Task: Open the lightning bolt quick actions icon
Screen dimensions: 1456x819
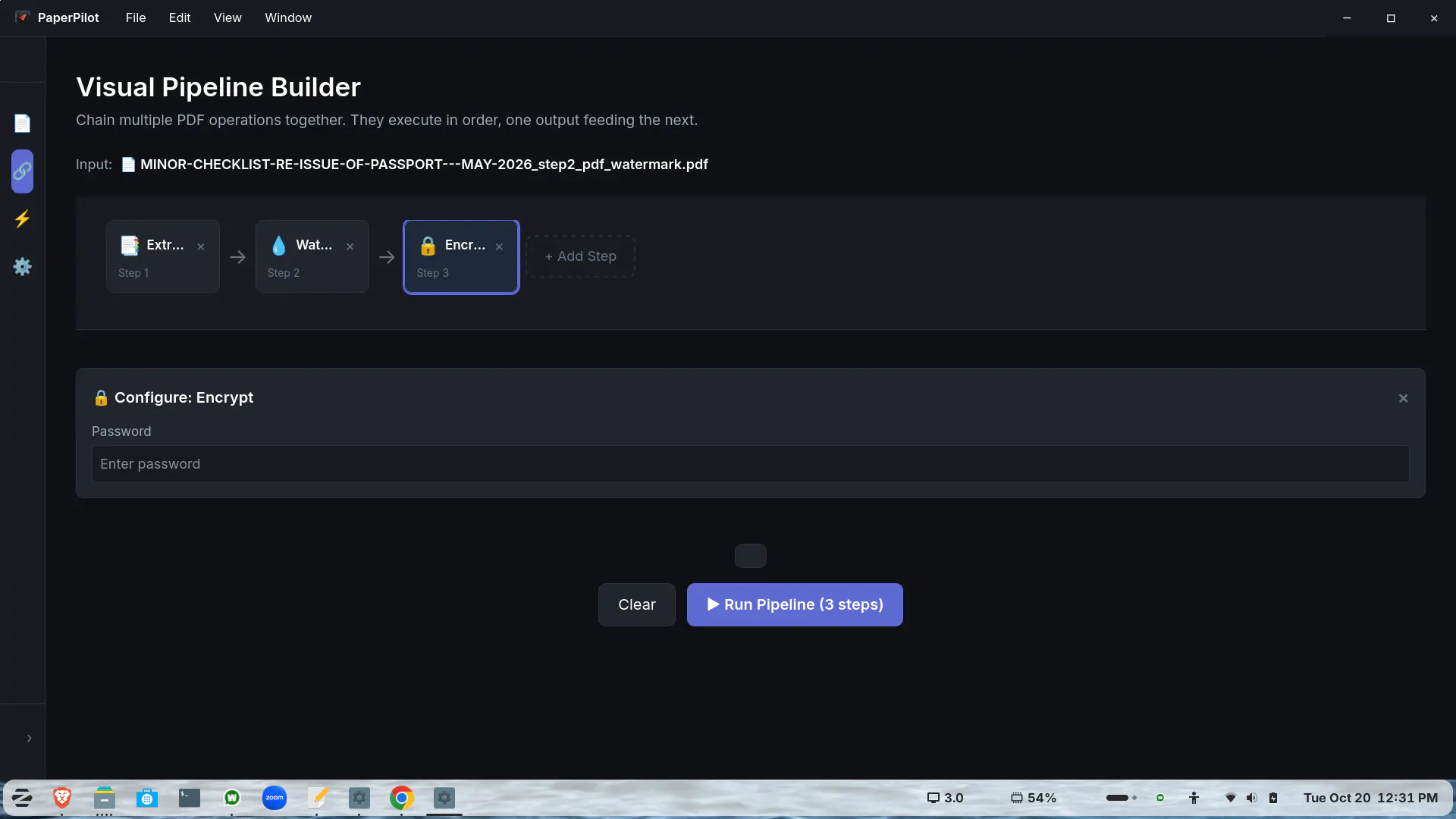Action: click(22, 219)
